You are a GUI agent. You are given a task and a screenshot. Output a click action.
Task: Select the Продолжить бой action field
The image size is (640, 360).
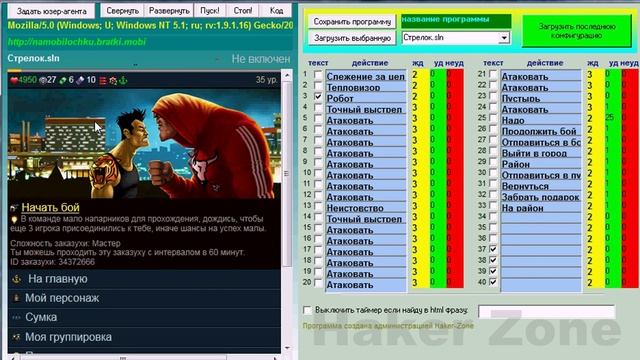pyautogui.click(x=541, y=131)
